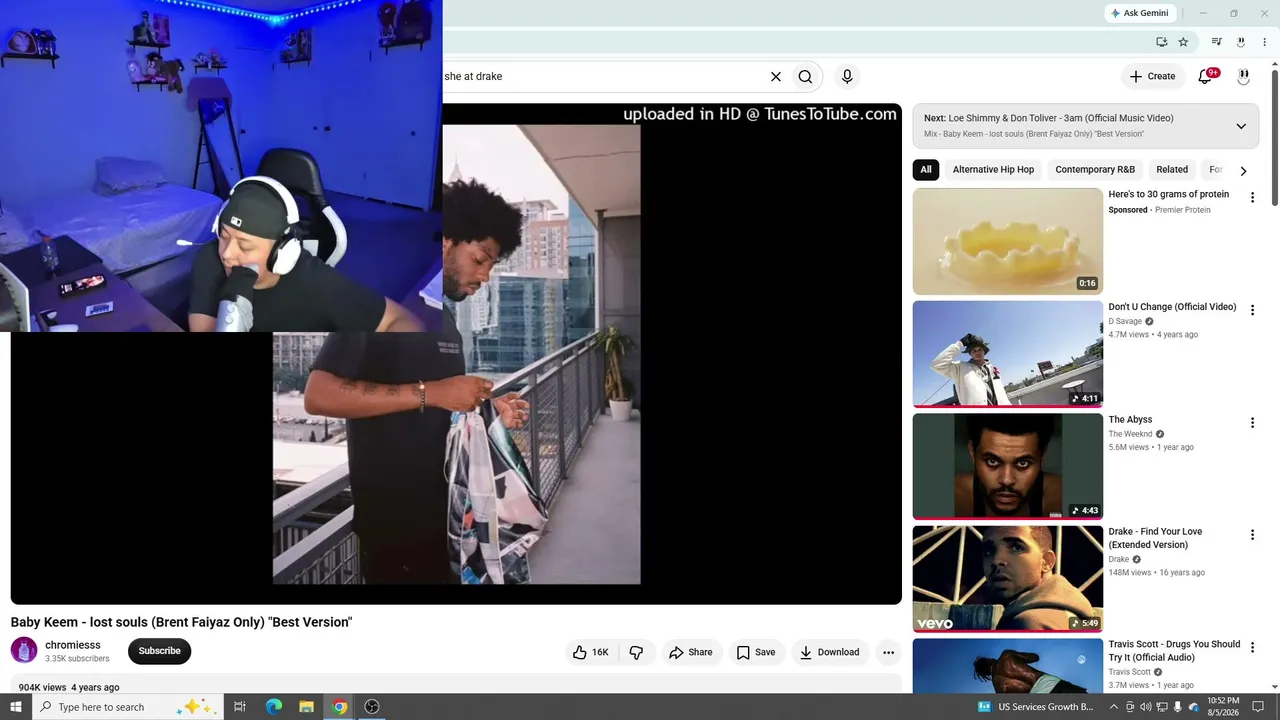Select the Contemporary R&B chip
1280x720 pixels.
click(x=1095, y=170)
